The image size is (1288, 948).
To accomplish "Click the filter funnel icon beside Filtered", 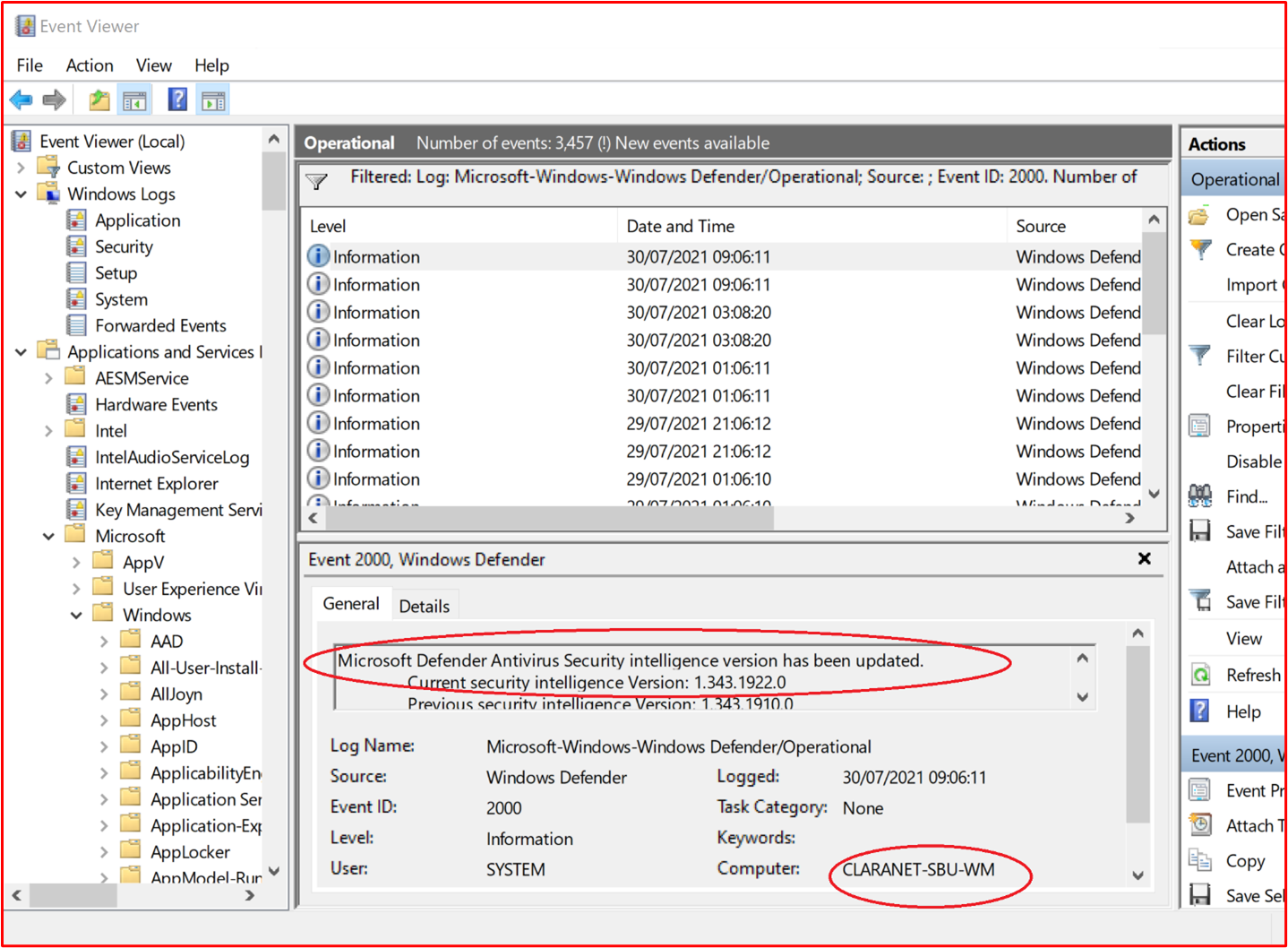I will coord(316,181).
